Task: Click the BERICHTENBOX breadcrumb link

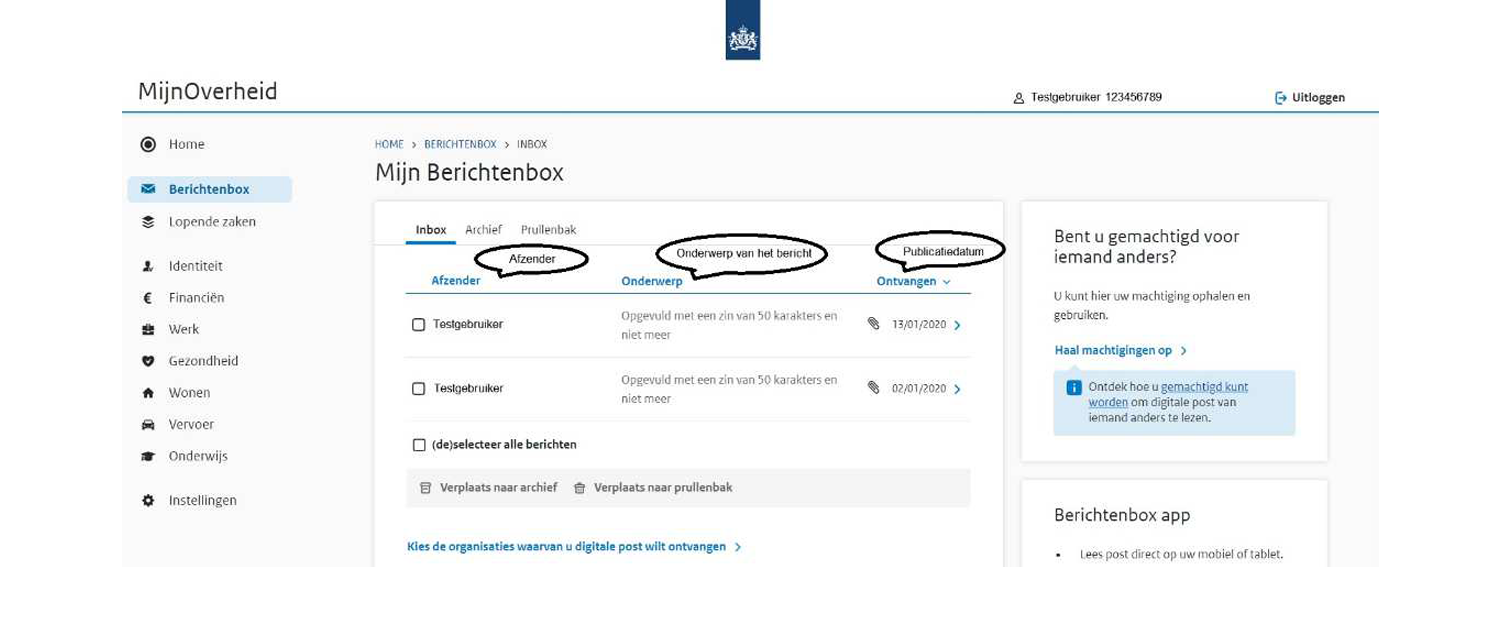Action: click(x=460, y=144)
